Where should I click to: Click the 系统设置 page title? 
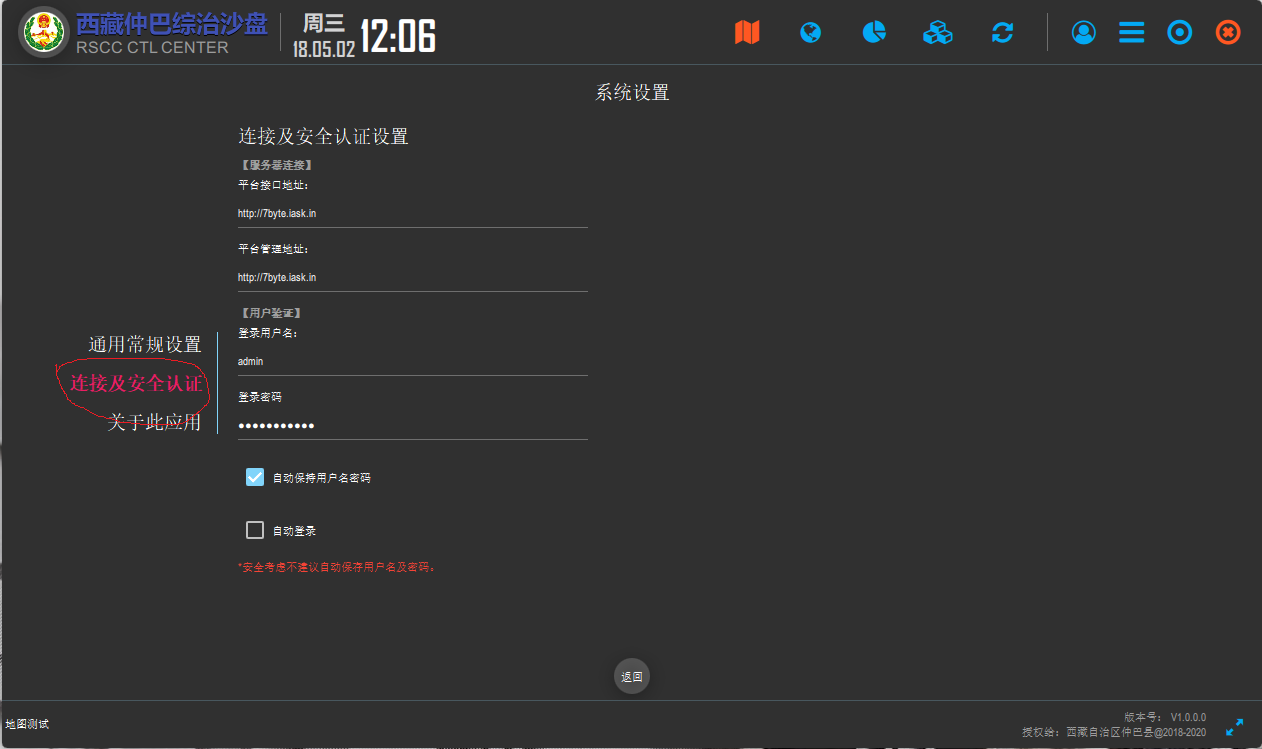pos(632,93)
